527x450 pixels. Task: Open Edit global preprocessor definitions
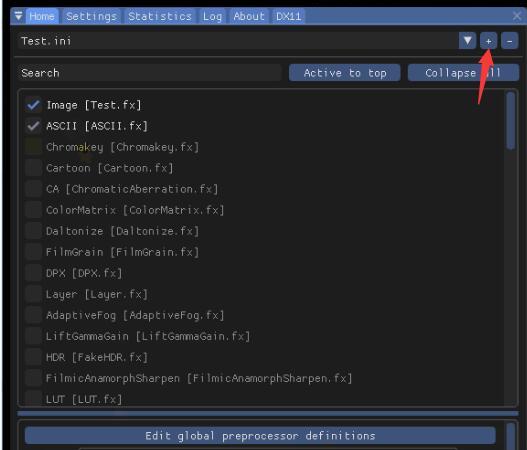click(x=260, y=436)
